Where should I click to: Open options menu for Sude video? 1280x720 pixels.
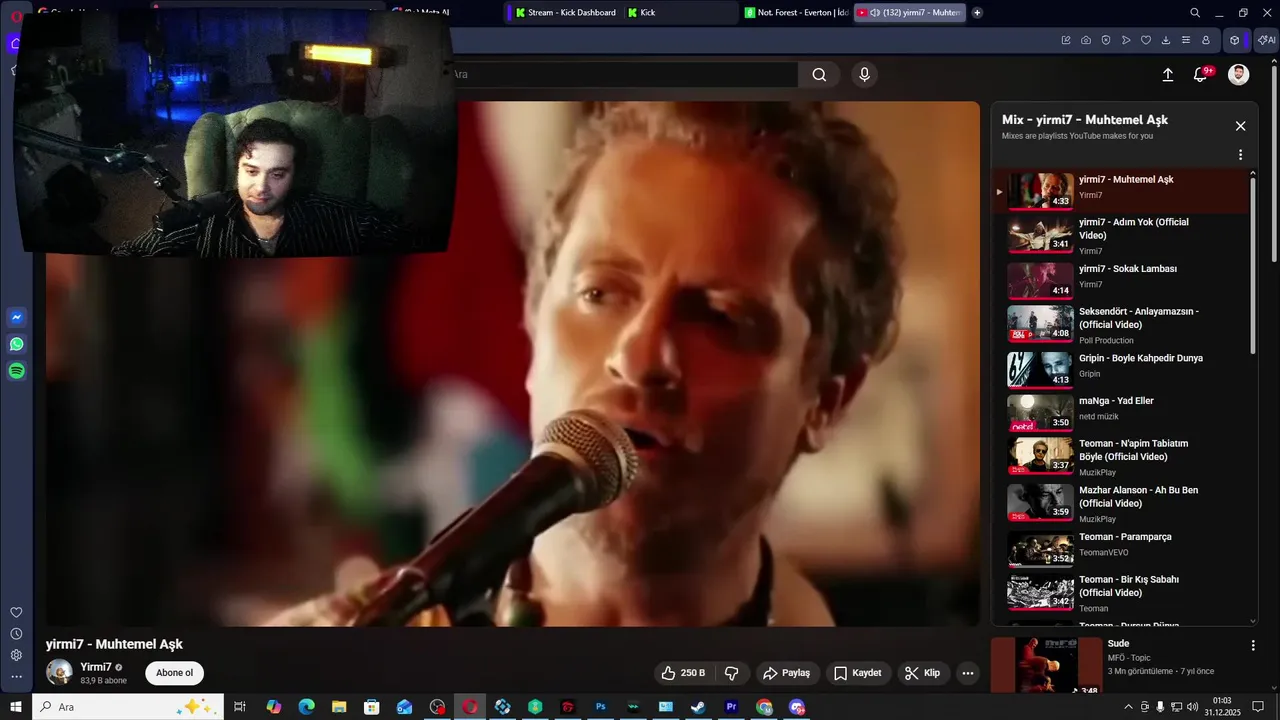[1253, 645]
